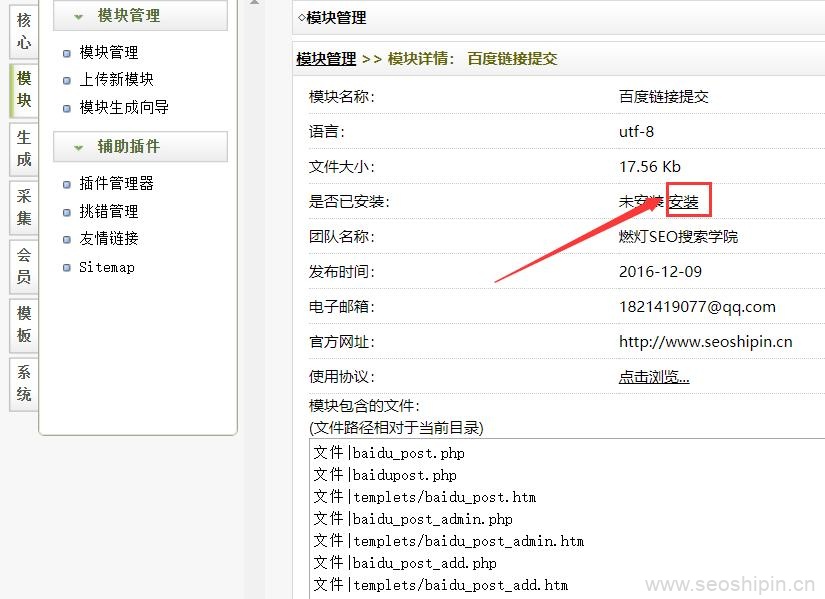Open the 点击浏览 usage agreement link
The image size is (825, 599).
[654, 377]
